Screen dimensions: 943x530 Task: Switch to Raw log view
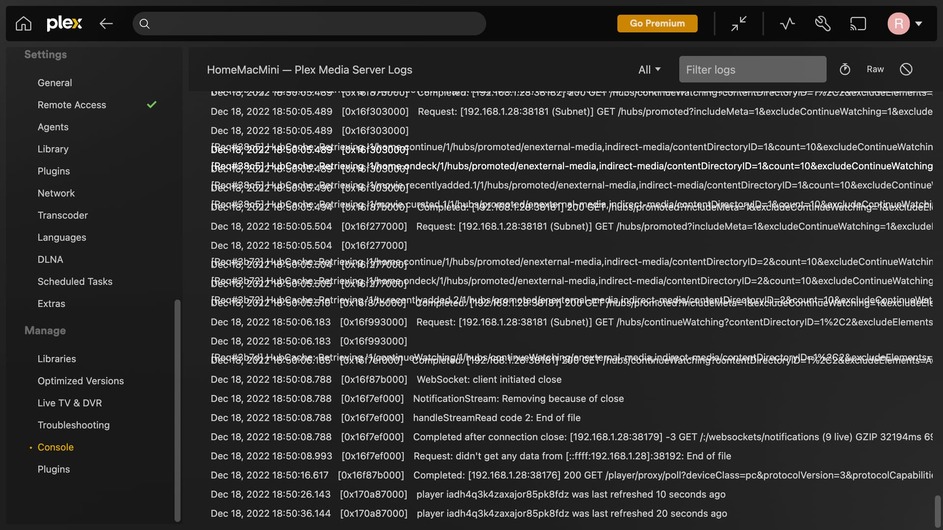tap(875, 69)
